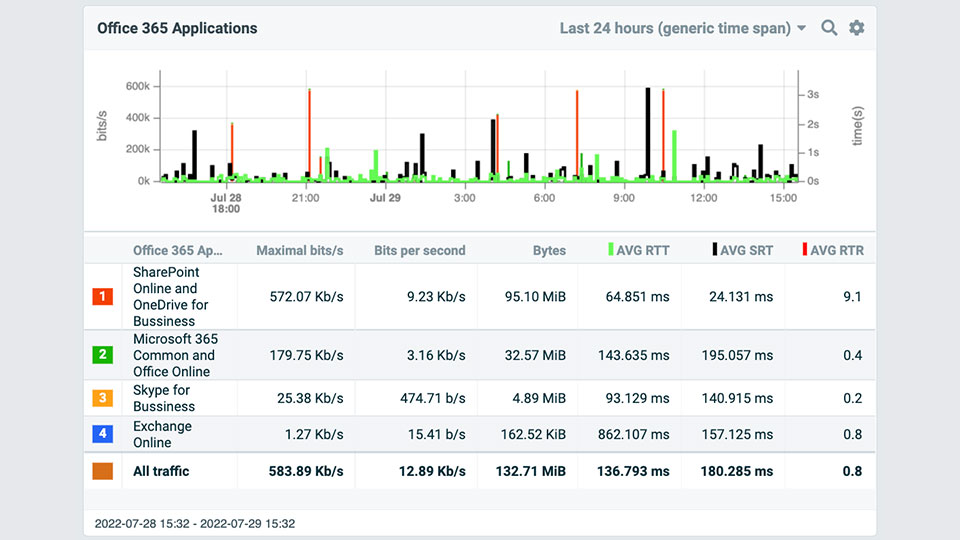Click the 9.1 AVG RTR value

point(852,296)
